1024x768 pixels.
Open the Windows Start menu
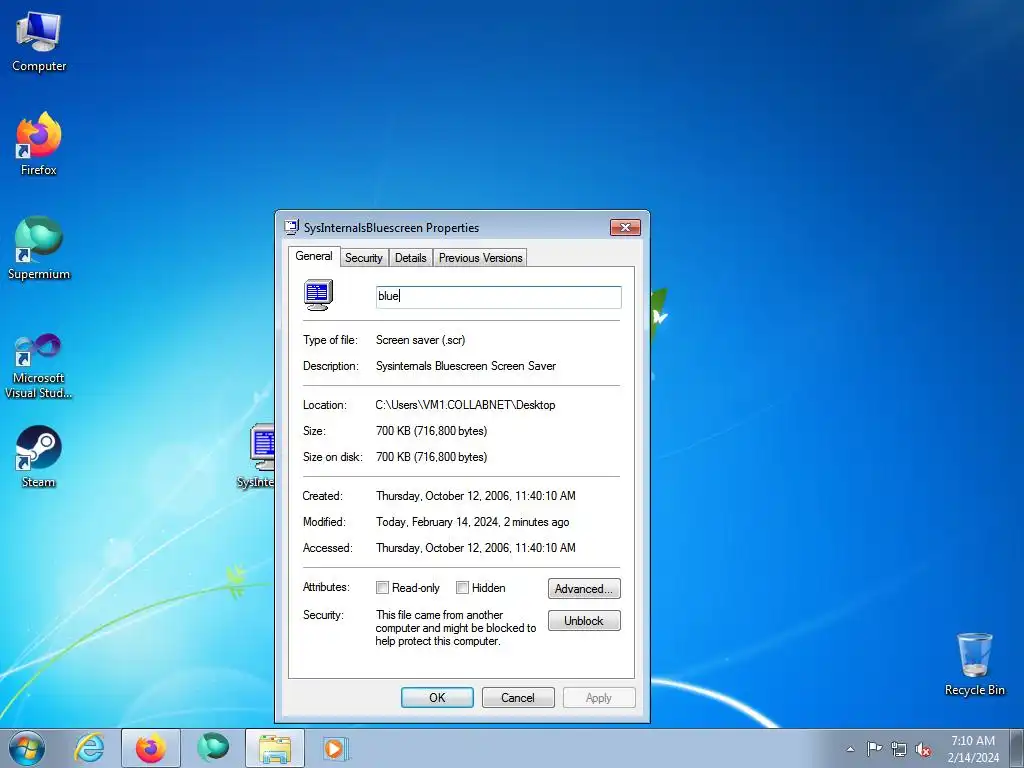tap(27, 748)
